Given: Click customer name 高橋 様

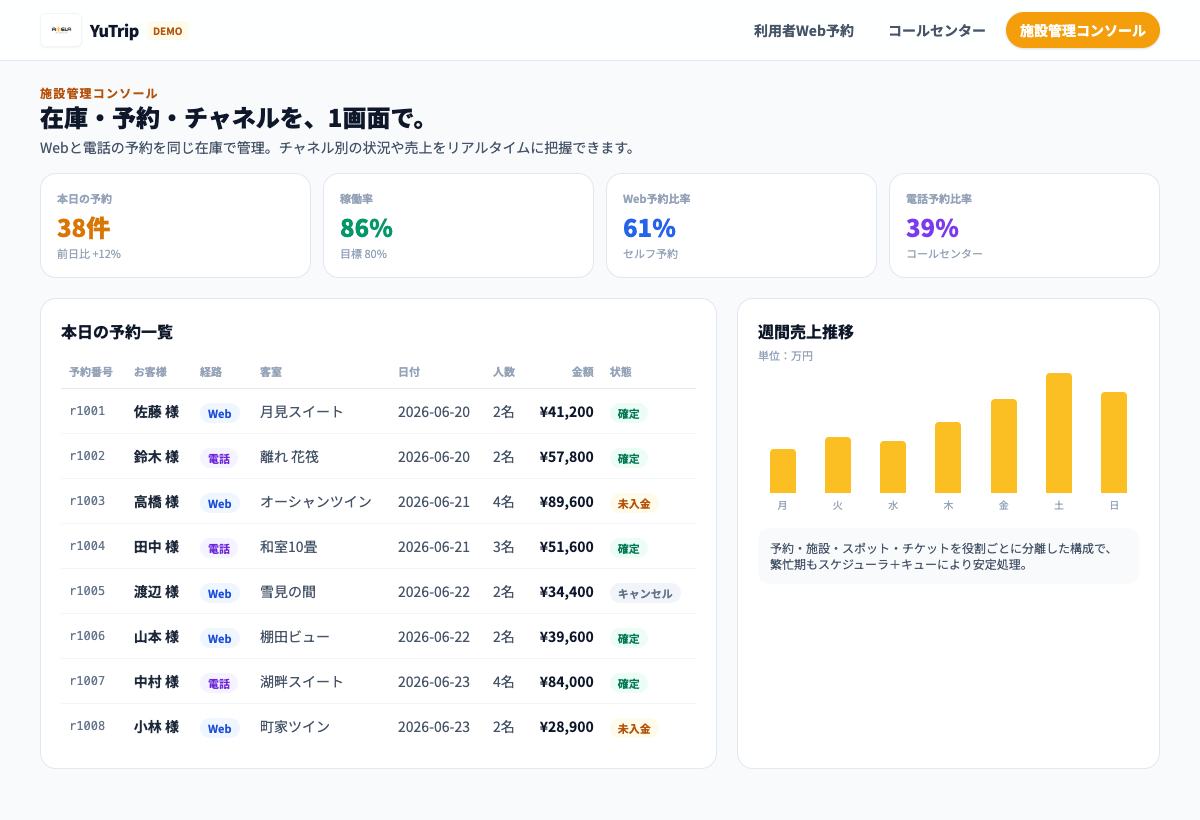Looking at the screenshot, I should coord(156,501).
